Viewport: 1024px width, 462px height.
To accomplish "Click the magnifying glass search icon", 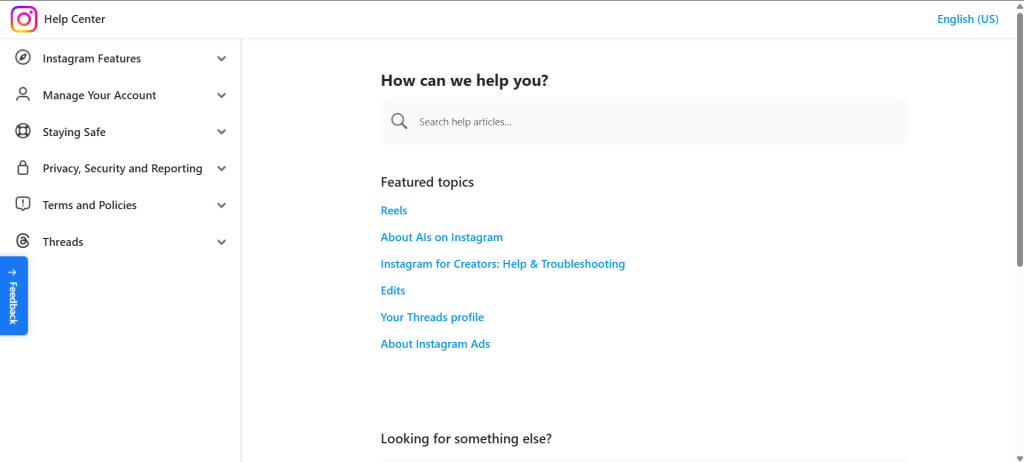I will (x=399, y=122).
